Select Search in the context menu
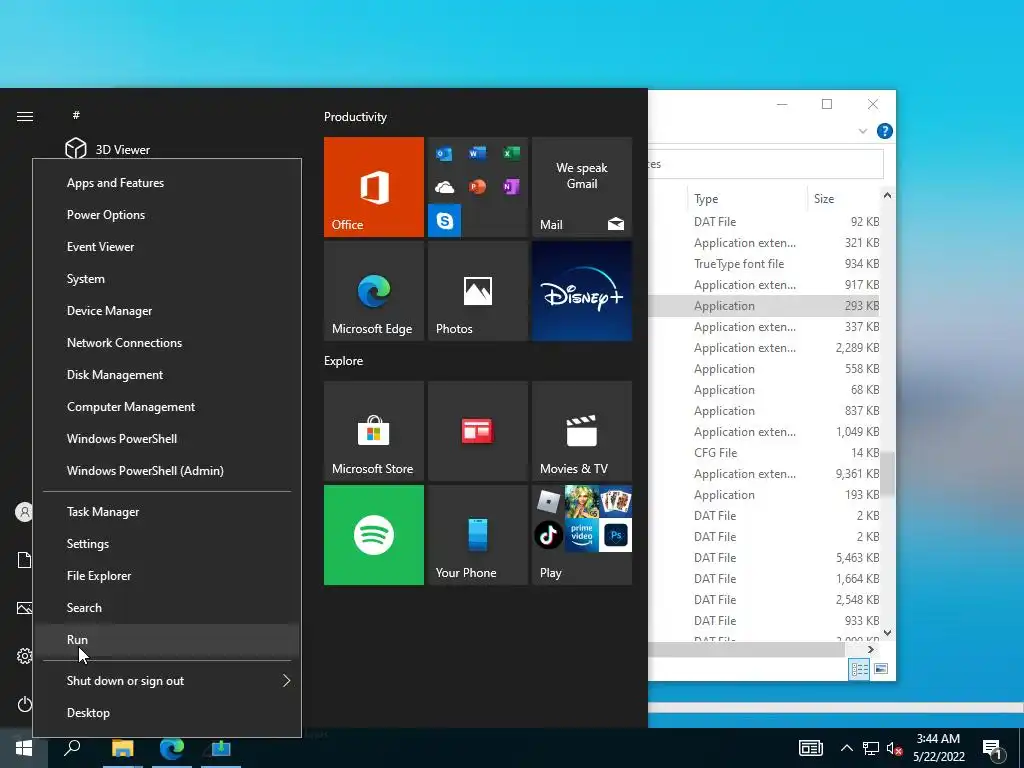The image size is (1024, 768). (x=168, y=608)
